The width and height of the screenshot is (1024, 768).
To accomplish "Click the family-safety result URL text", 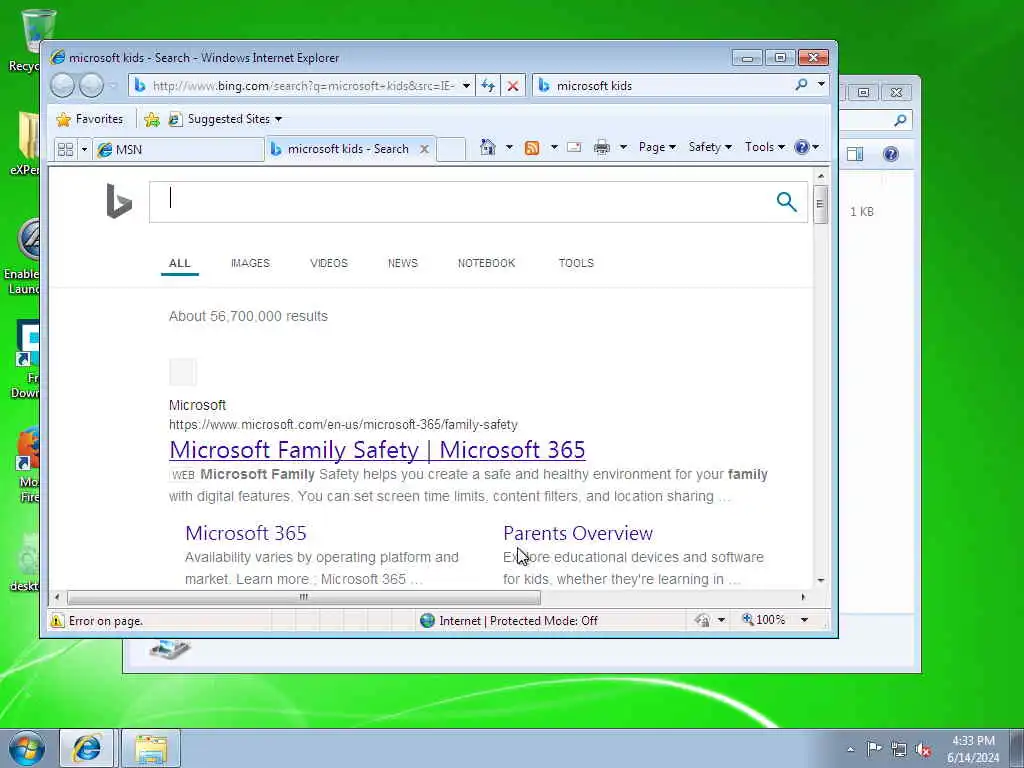I will tap(343, 424).
